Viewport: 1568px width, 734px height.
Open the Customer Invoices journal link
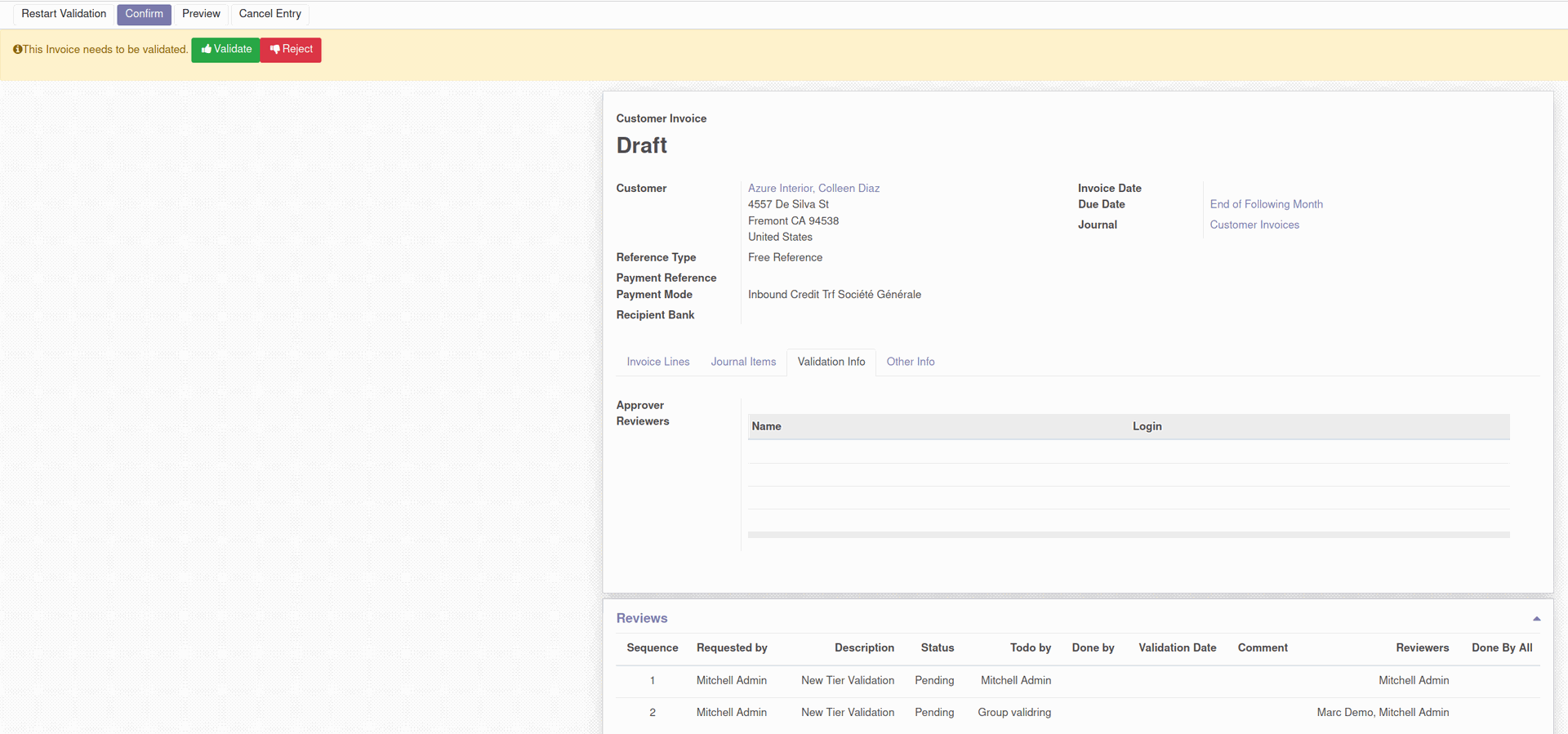point(1254,225)
